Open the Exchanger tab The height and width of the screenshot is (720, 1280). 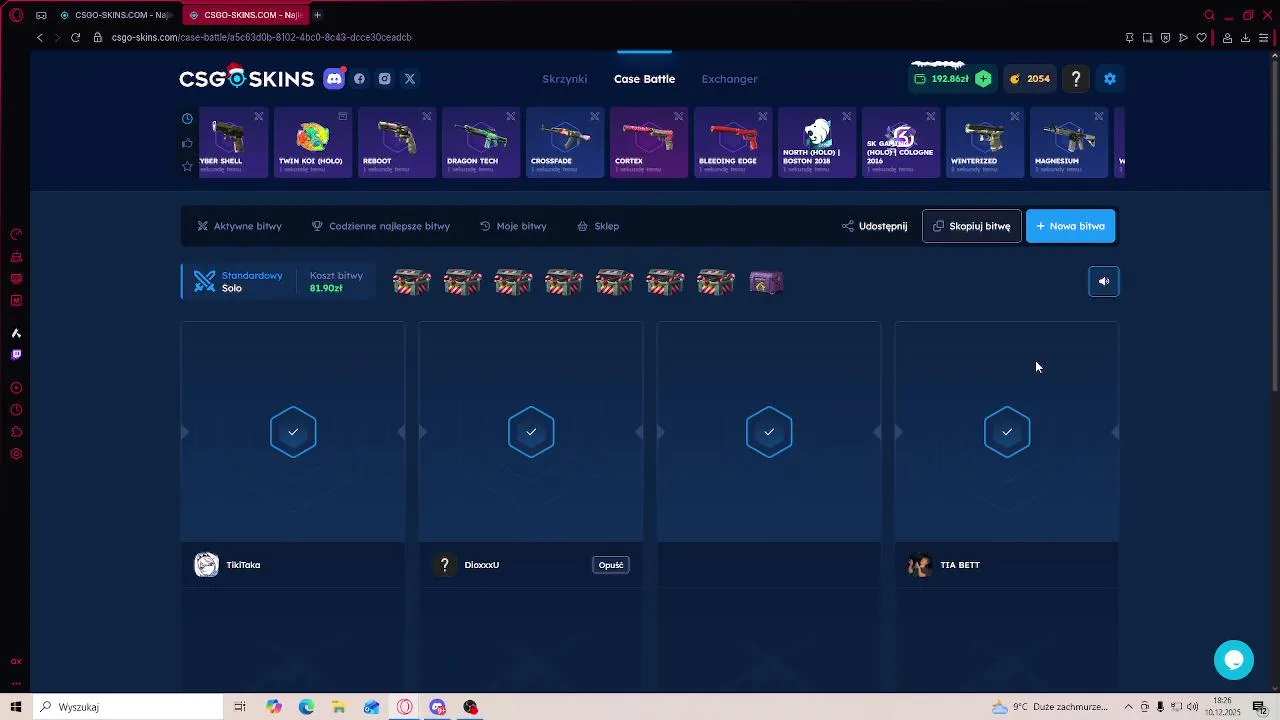pos(730,79)
